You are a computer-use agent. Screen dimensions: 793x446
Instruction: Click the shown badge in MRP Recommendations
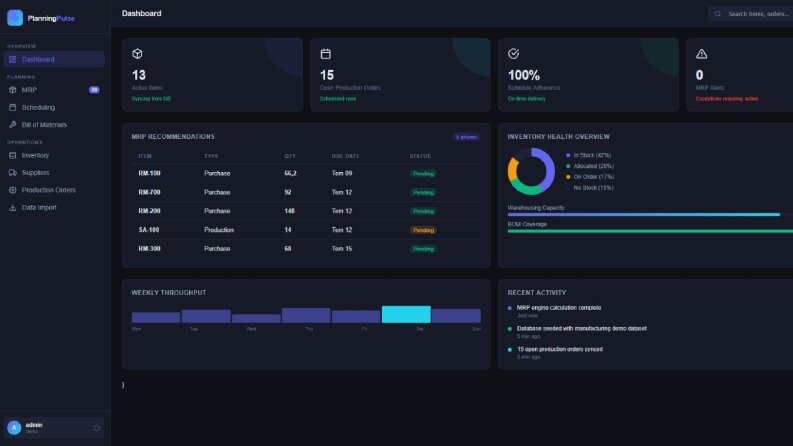[x=466, y=137]
